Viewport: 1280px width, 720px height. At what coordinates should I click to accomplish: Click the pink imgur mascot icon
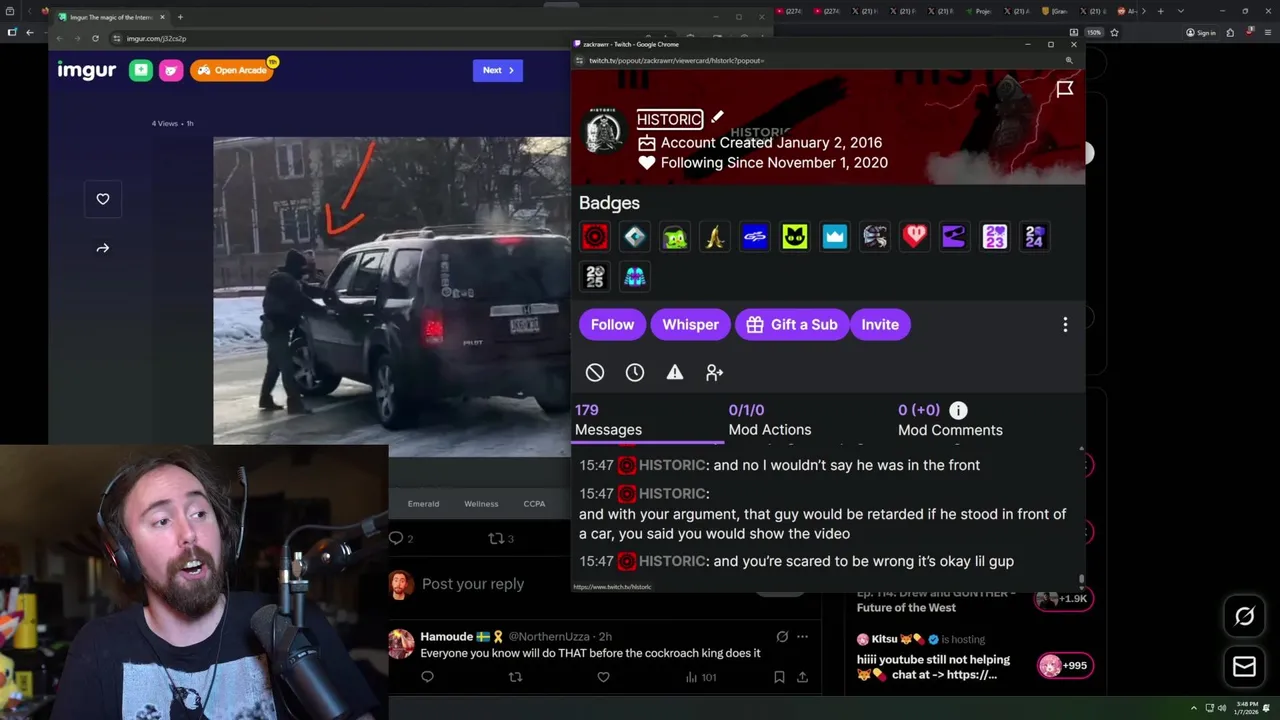coord(172,70)
